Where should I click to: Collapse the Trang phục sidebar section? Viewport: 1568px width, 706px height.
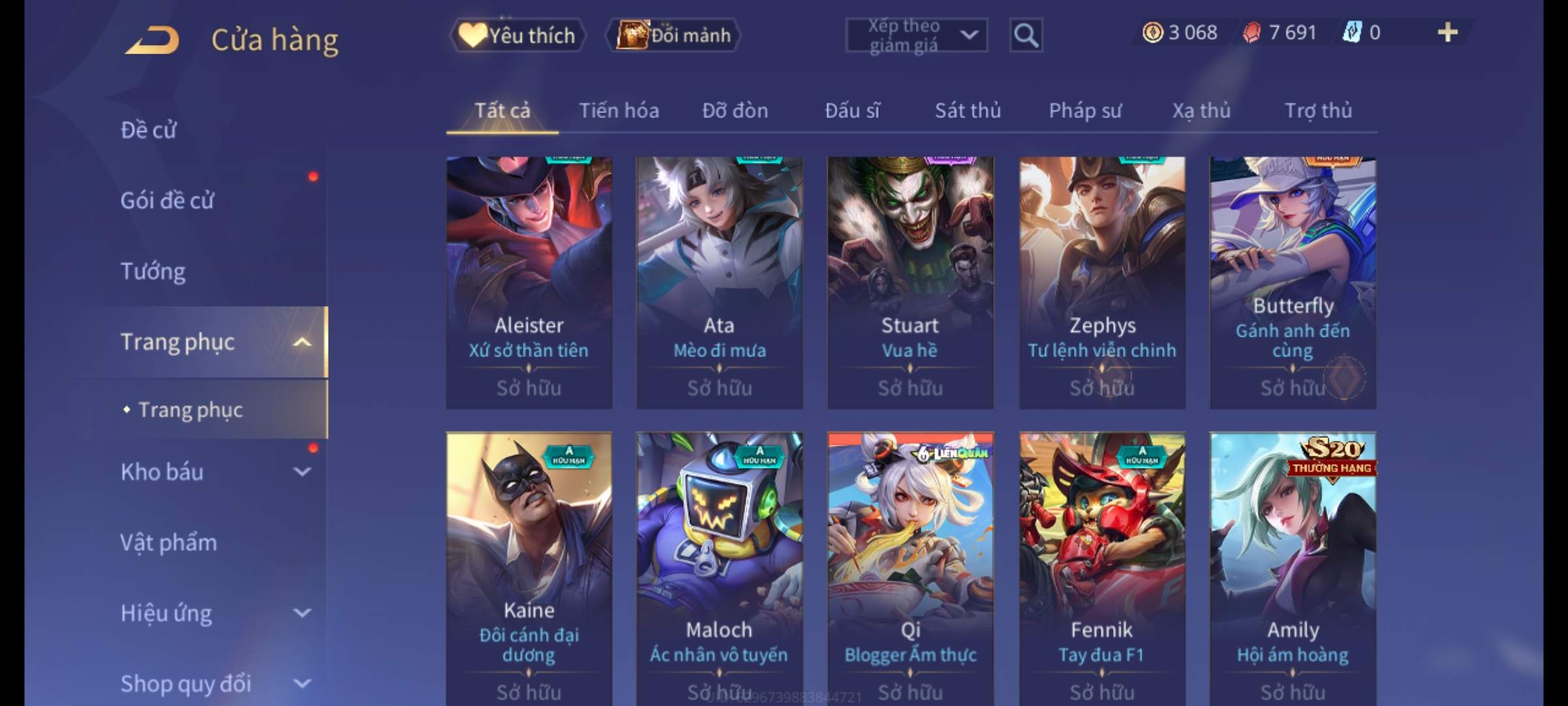pyautogui.click(x=302, y=342)
